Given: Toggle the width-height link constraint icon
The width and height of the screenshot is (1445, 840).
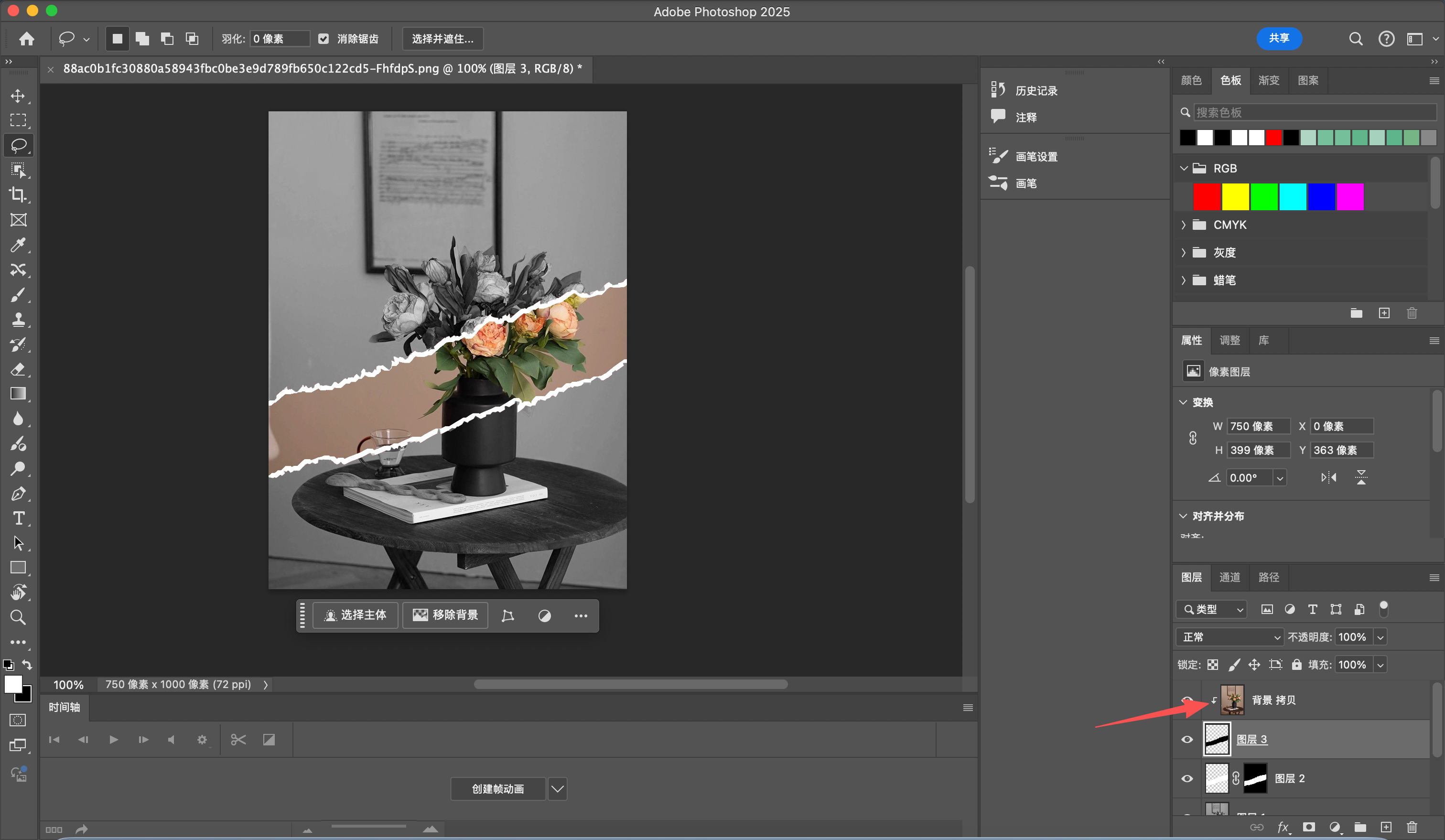Looking at the screenshot, I should 1193,438.
